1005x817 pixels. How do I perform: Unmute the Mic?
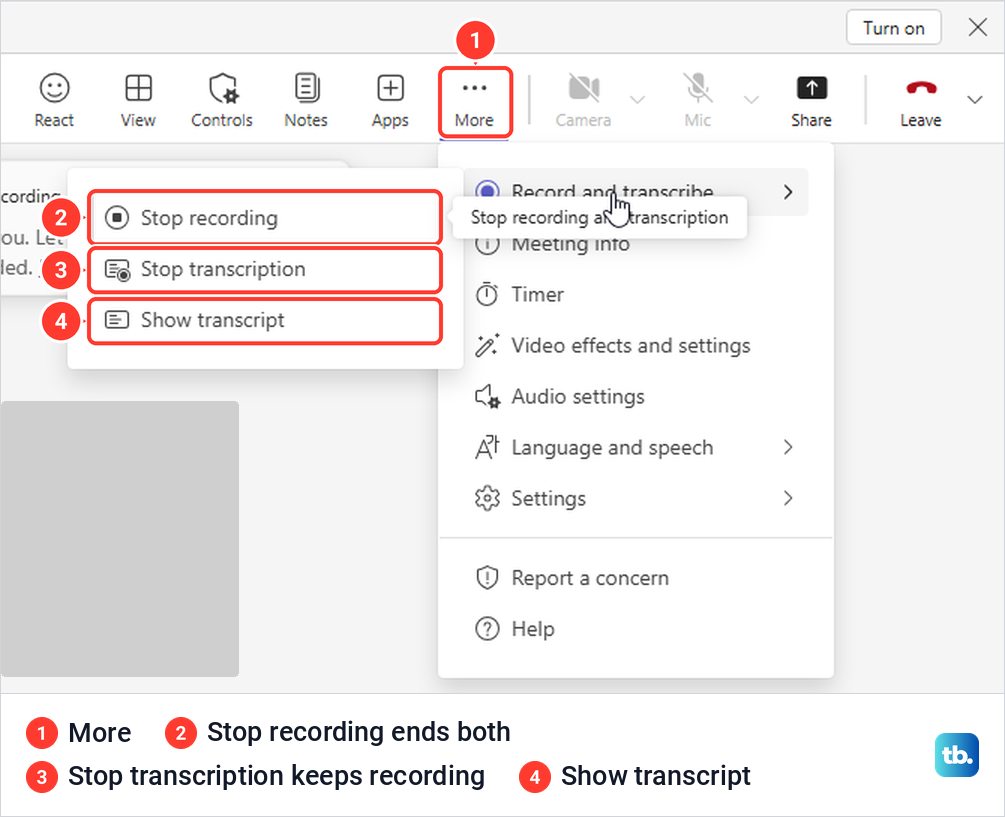click(698, 101)
